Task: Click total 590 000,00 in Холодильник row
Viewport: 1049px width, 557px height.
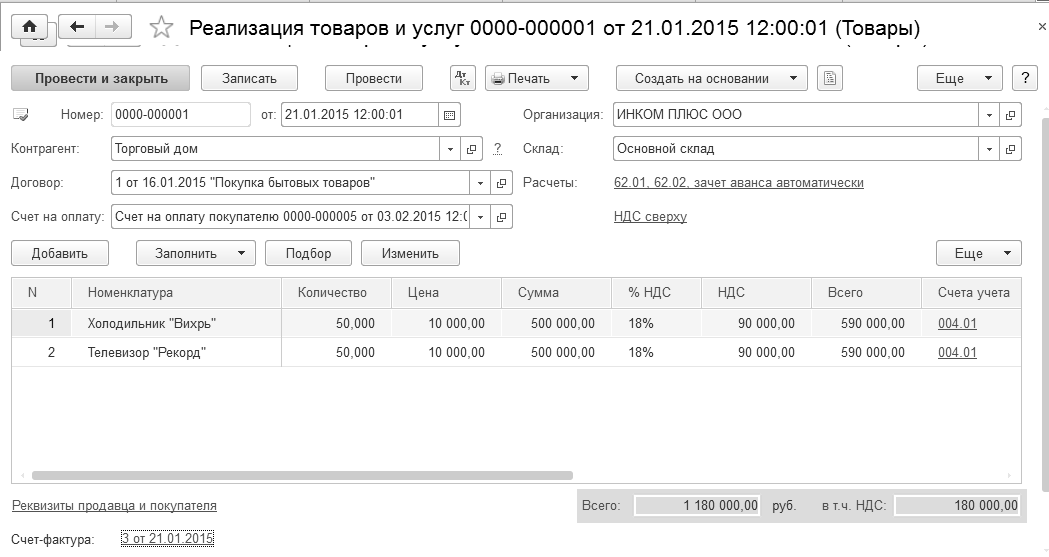Action: pos(866,324)
